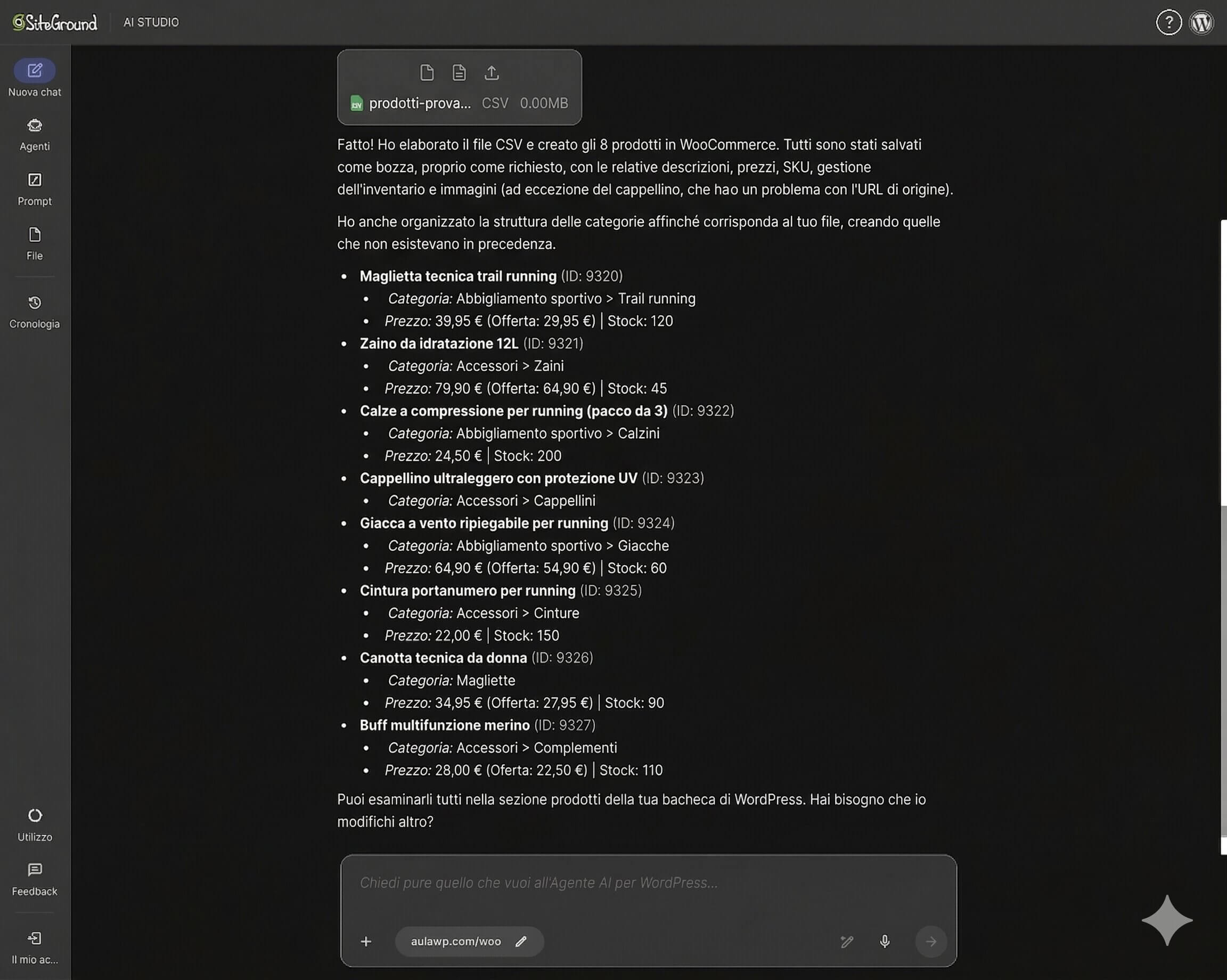The width and height of the screenshot is (1227, 980).
Task: Upload the prodotti-prova file to library
Action: [491, 73]
